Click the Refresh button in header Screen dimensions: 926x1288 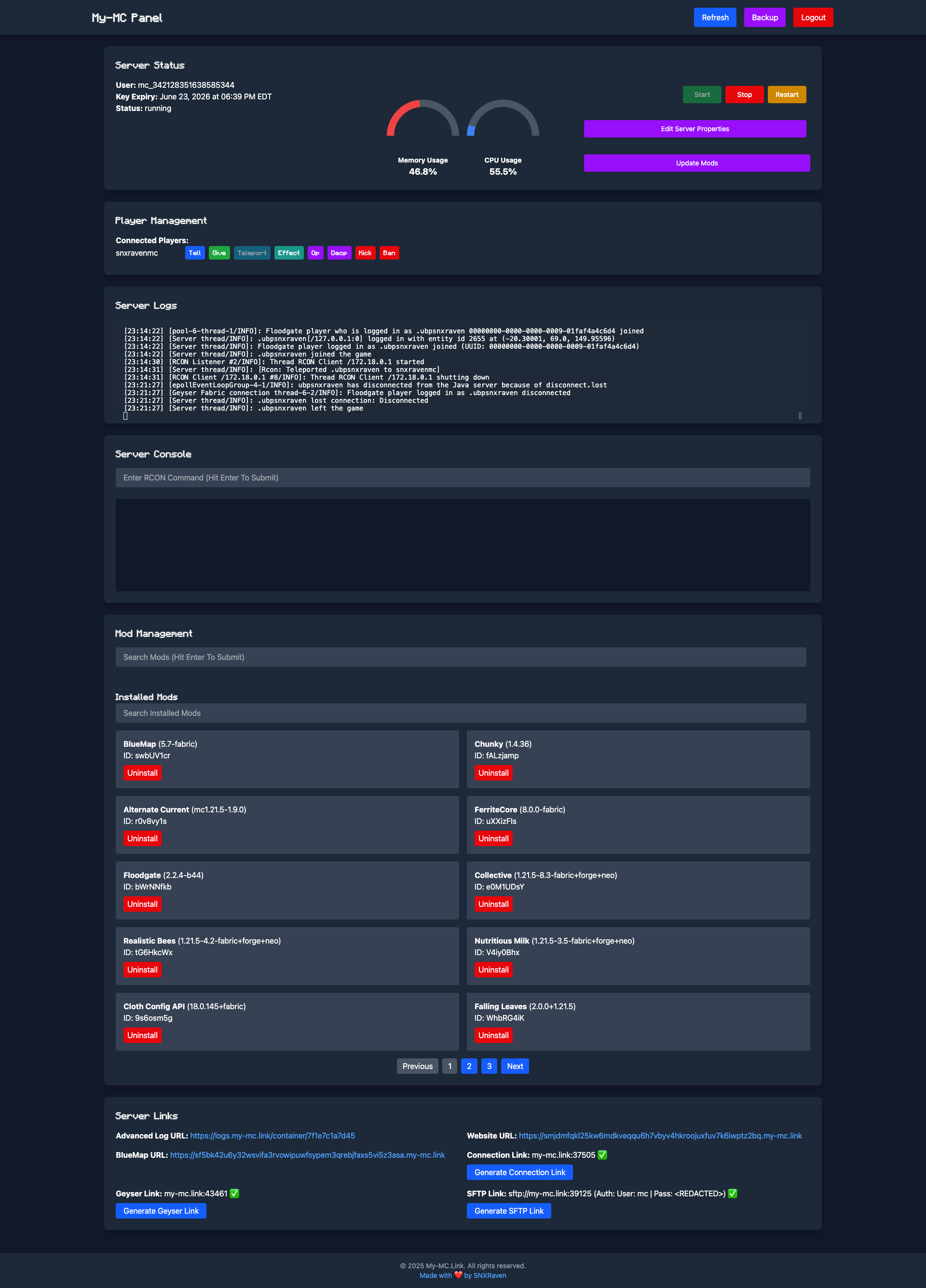[715, 17]
